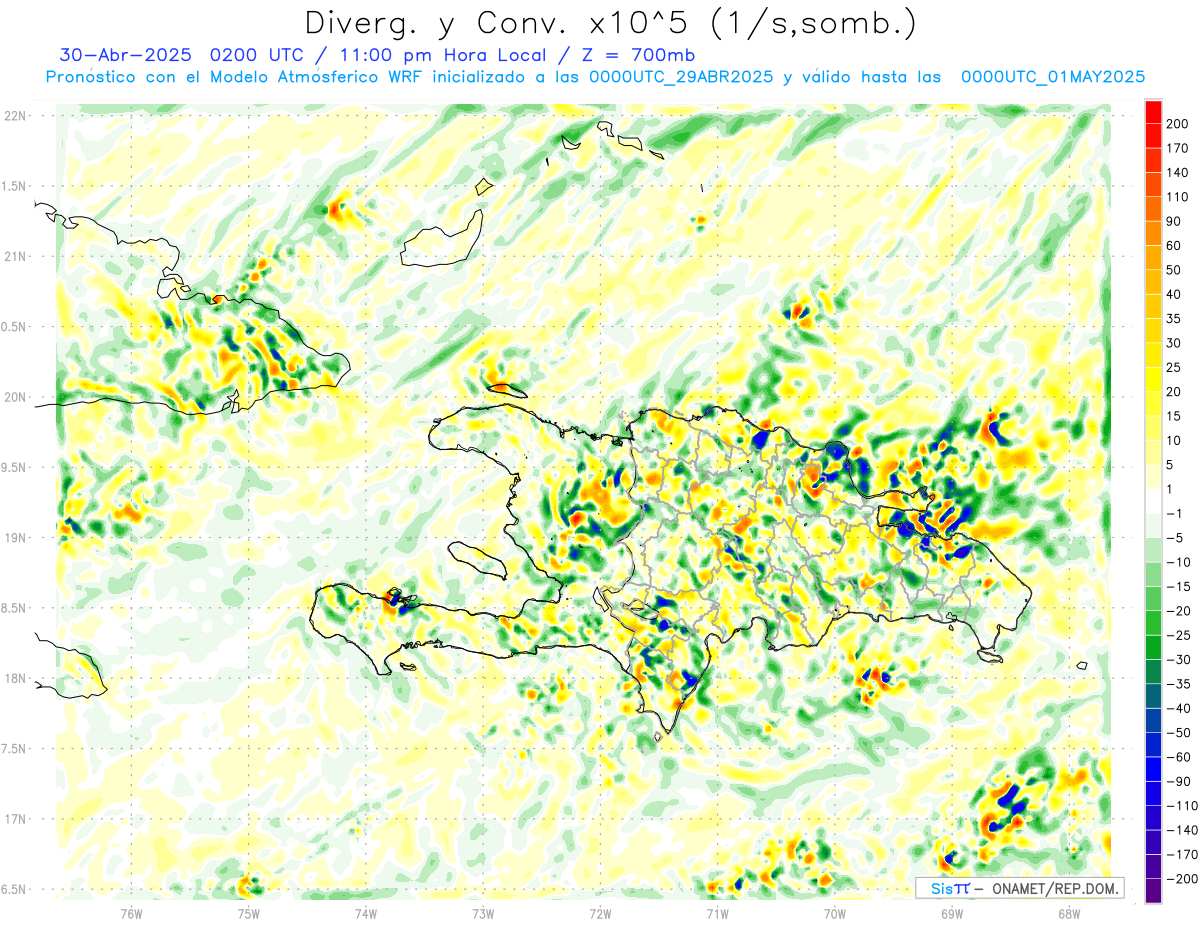Image resolution: width=1200 pixels, height=927 pixels.
Task: Click the positive '5' color scale value
Action: (1171, 465)
